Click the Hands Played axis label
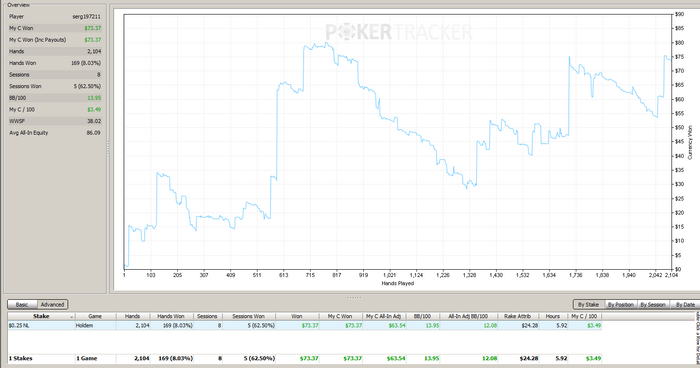The height and width of the screenshot is (368, 700). point(397,284)
